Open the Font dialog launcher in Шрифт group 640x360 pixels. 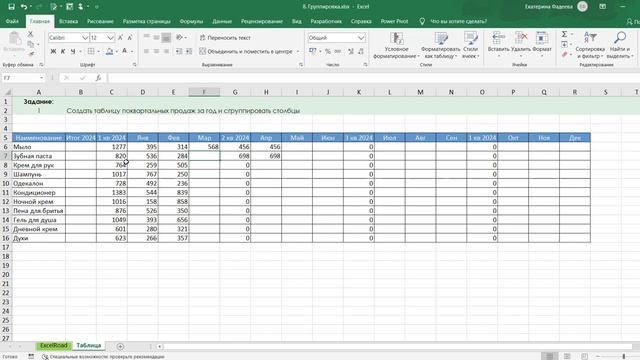[x=135, y=65]
